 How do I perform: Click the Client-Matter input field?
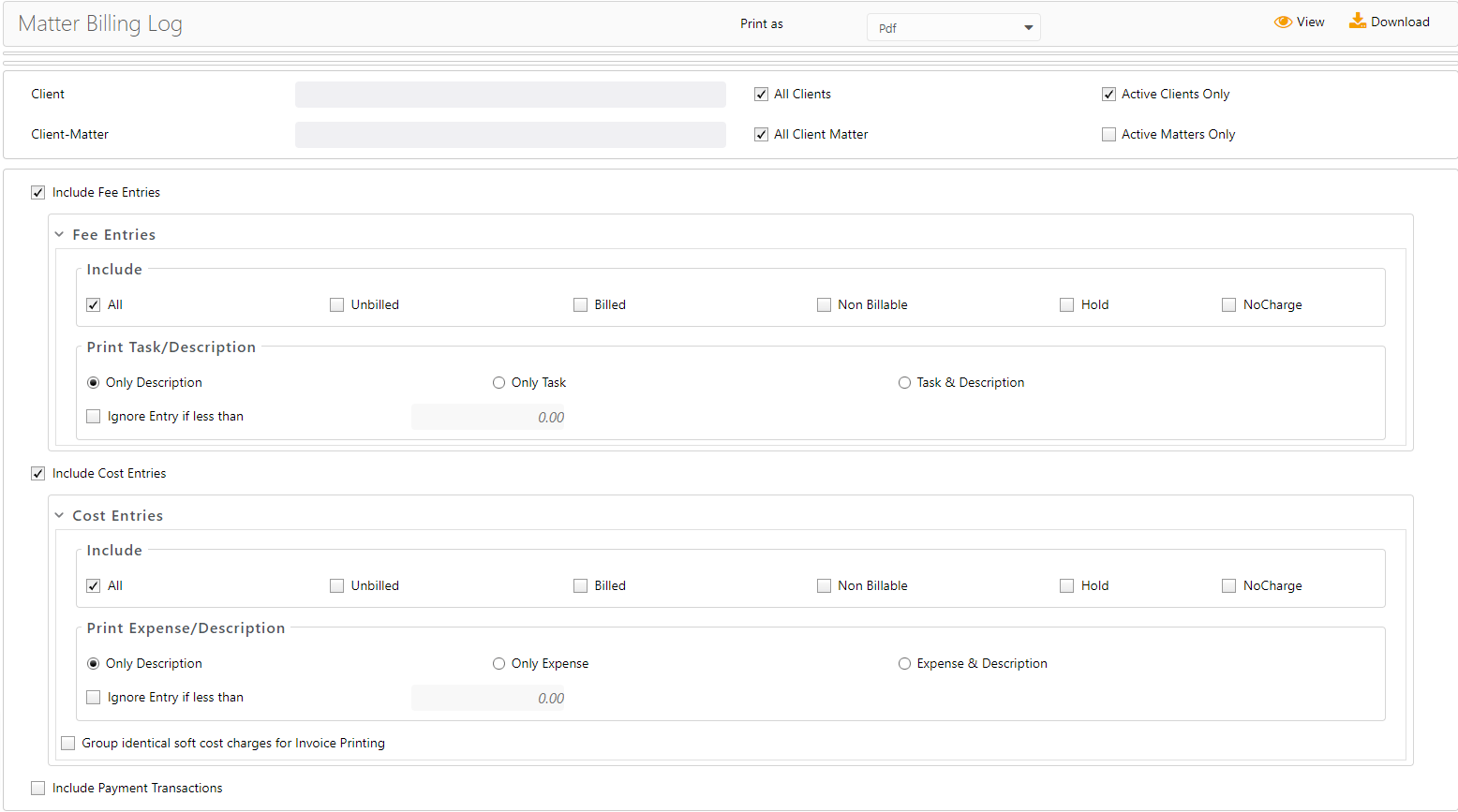tap(510, 135)
